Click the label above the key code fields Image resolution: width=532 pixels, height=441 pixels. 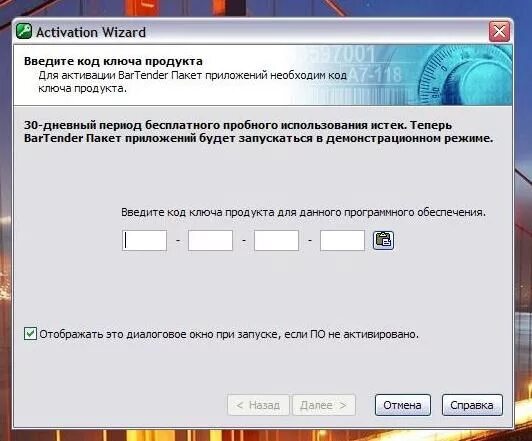(303, 212)
